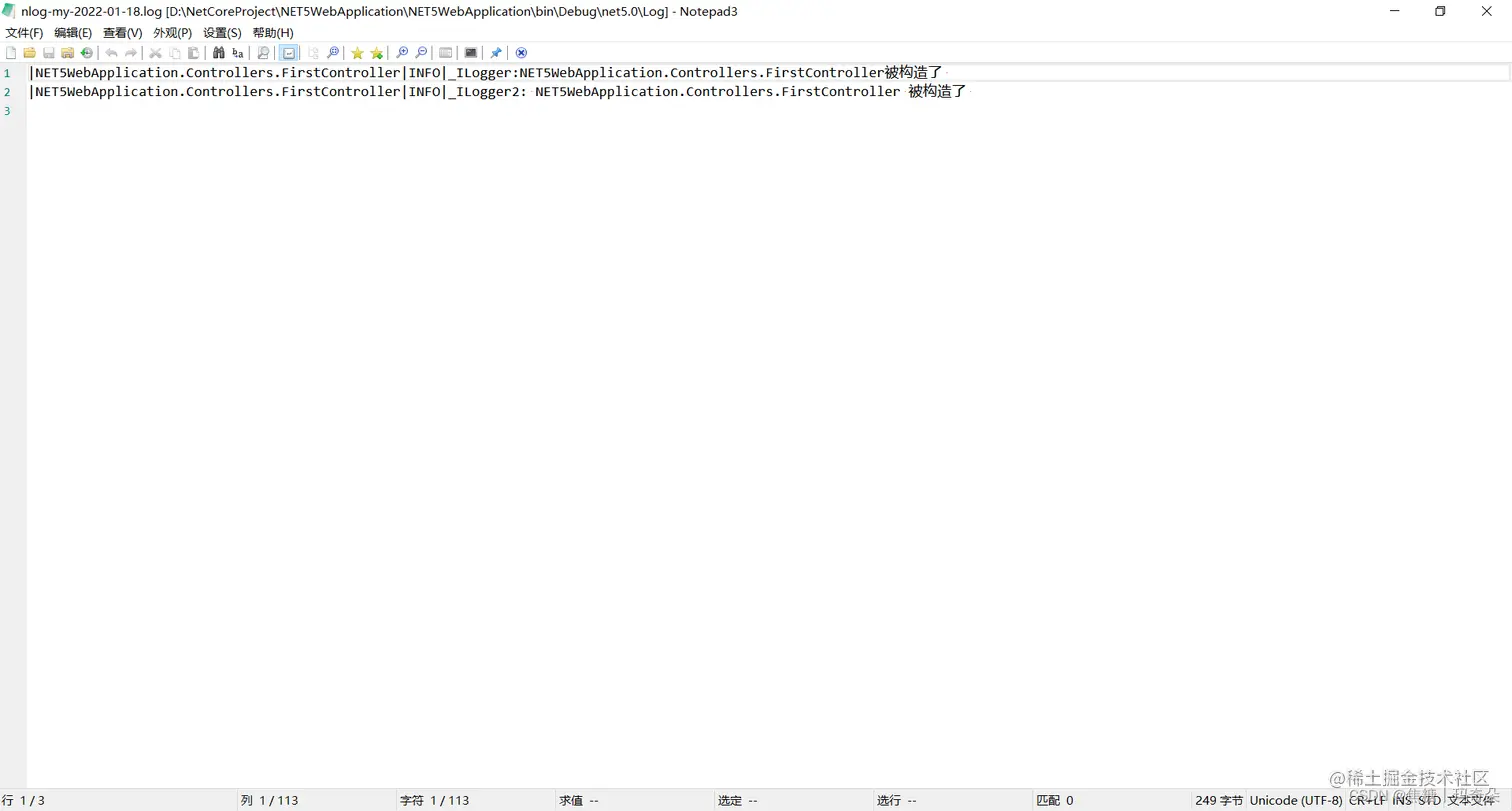Click the '249 字节' status entry

(x=1219, y=801)
